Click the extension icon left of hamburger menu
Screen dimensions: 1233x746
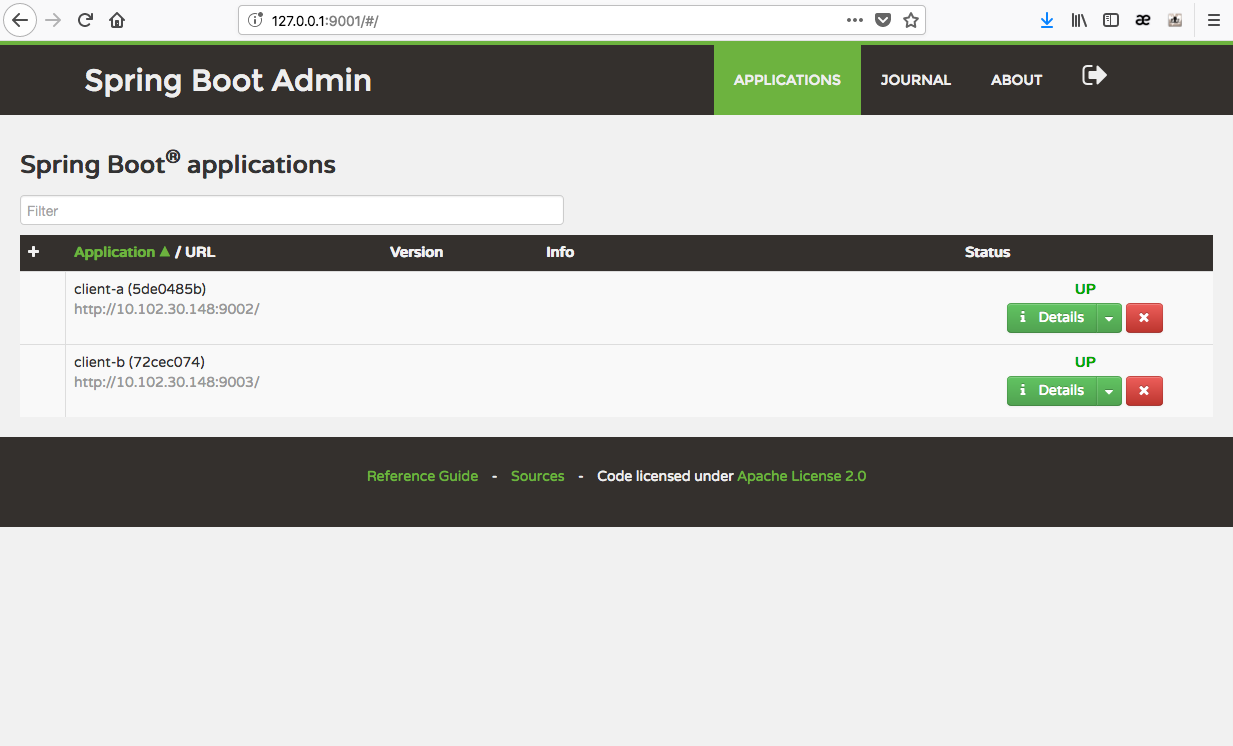(1175, 20)
